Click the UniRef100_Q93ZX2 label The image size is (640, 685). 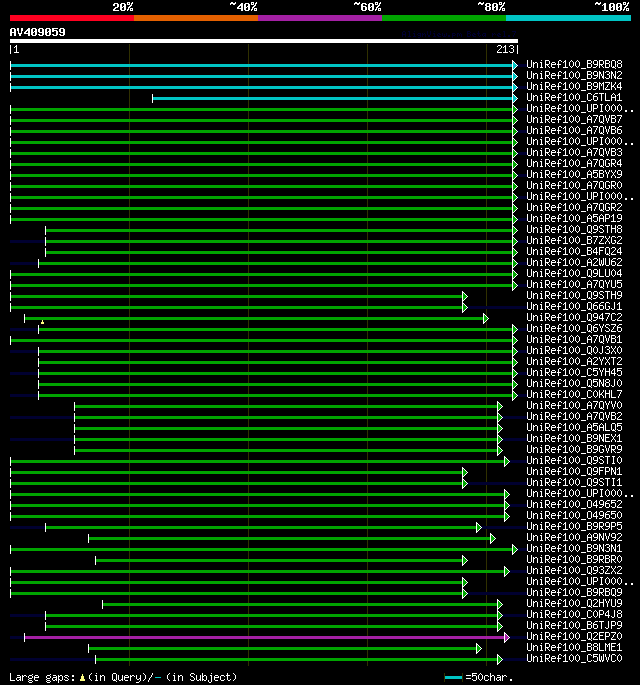point(574,570)
